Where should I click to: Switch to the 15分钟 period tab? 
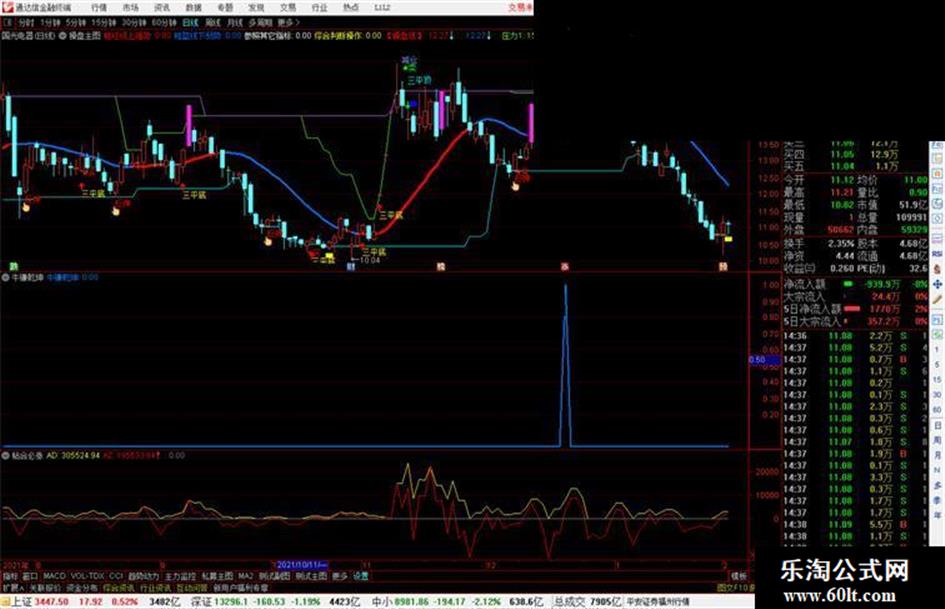tap(104, 22)
